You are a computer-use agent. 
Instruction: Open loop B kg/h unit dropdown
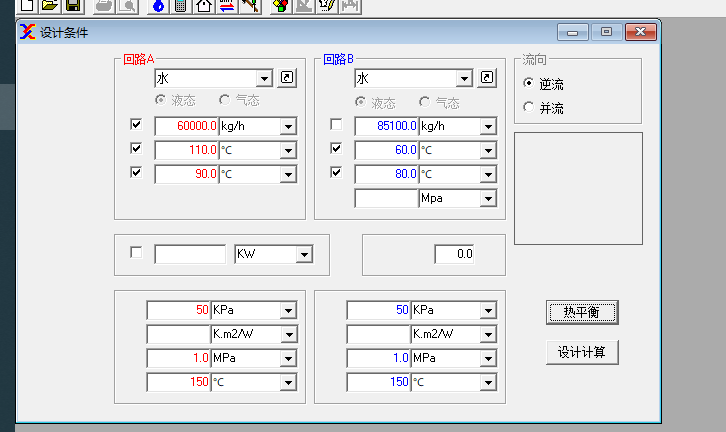tap(488, 126)
